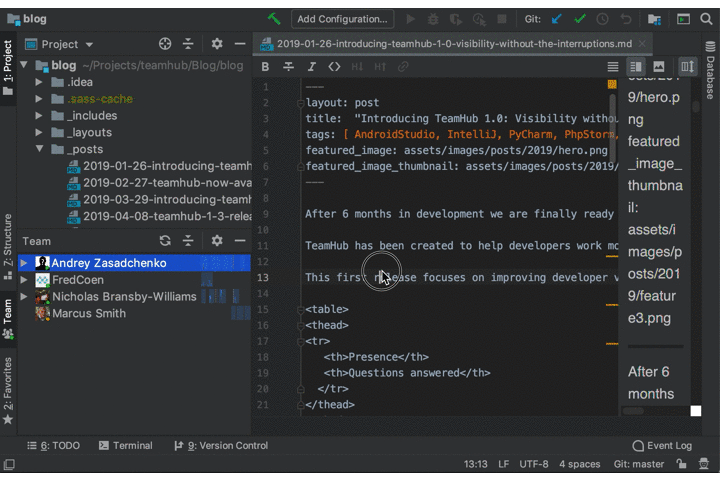Expand Nicholas Bransby-Williams team member
This screenshot has height=480, width=720.
coord(24,296)
